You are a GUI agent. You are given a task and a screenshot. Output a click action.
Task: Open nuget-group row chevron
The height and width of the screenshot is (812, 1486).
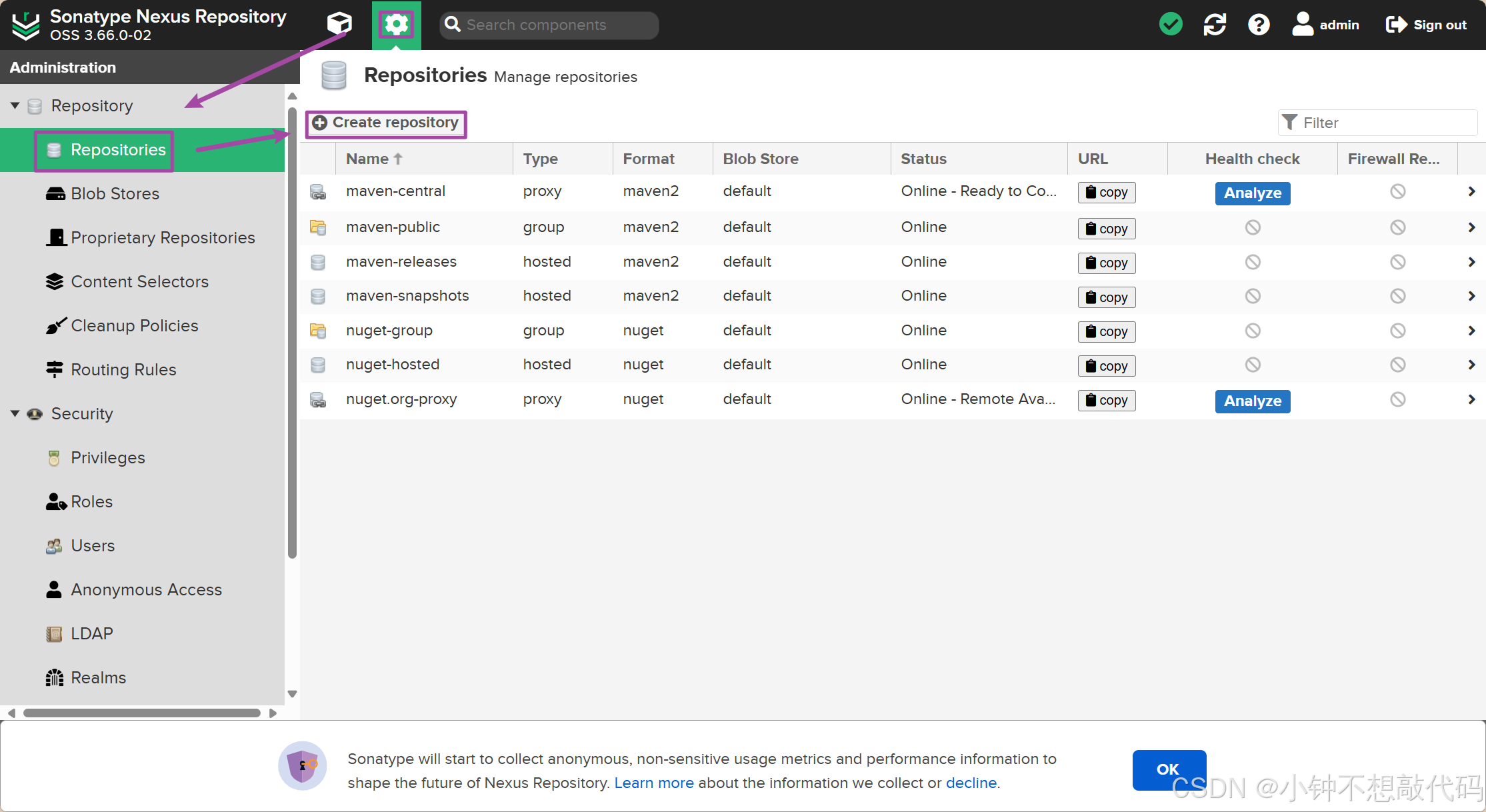[x=1471, y=331]
